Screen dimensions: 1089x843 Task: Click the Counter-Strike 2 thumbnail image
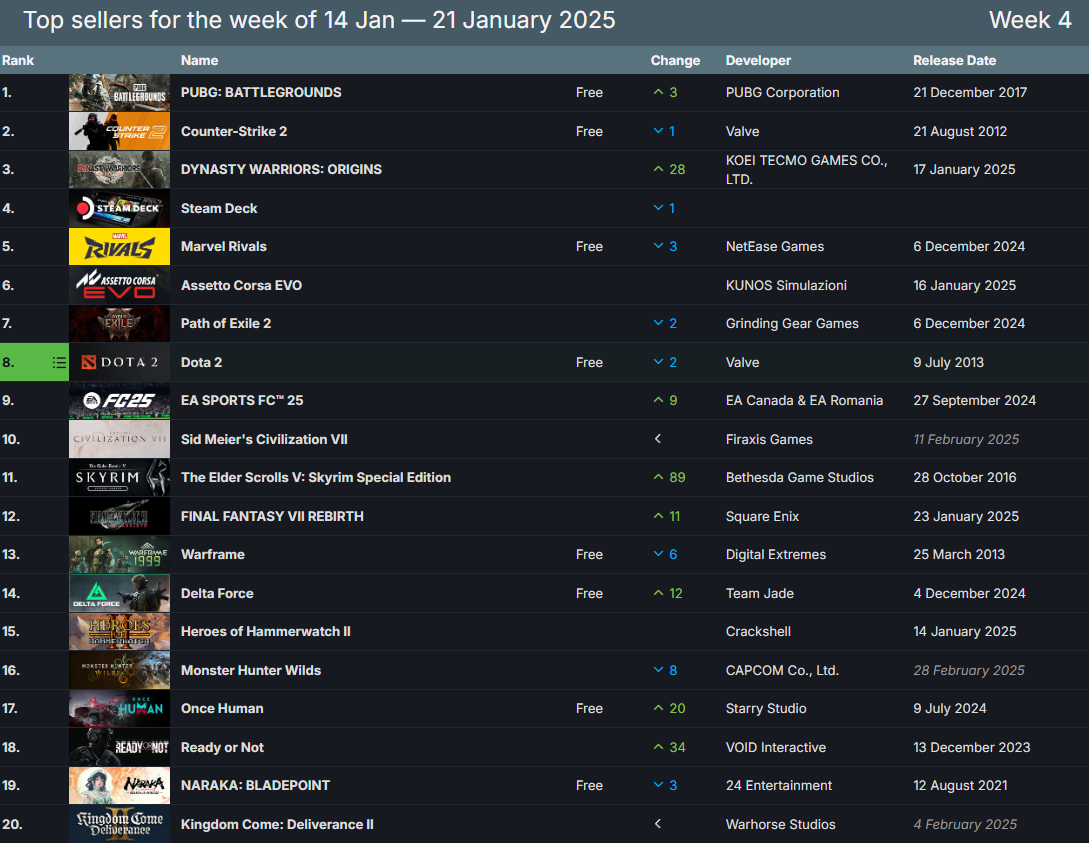(119, 131)
